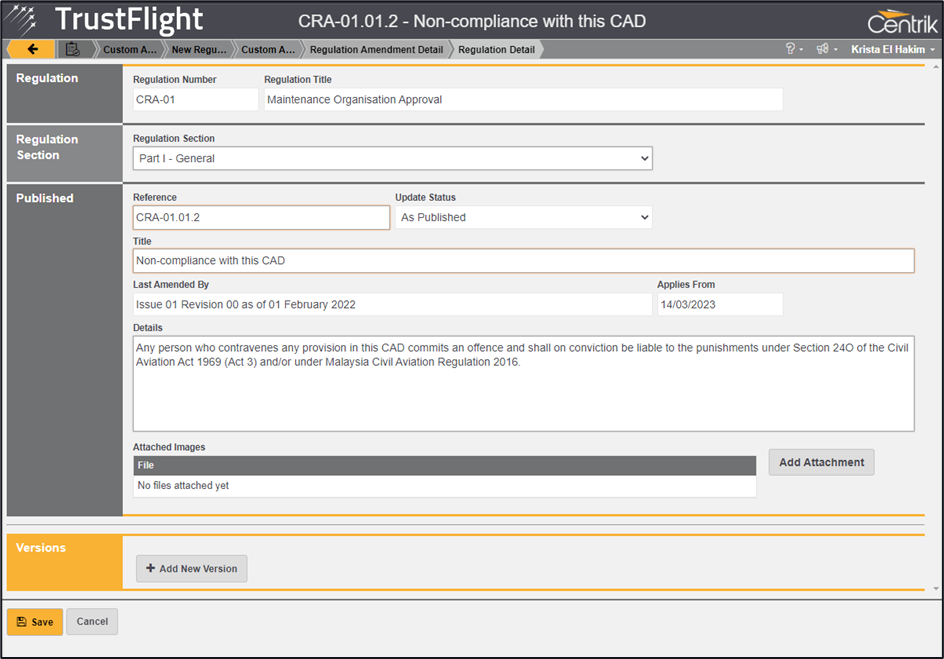This screenshot has width=944, height=659.
Task: Open the announcements megaphone menu
Action: pos(826,49)
